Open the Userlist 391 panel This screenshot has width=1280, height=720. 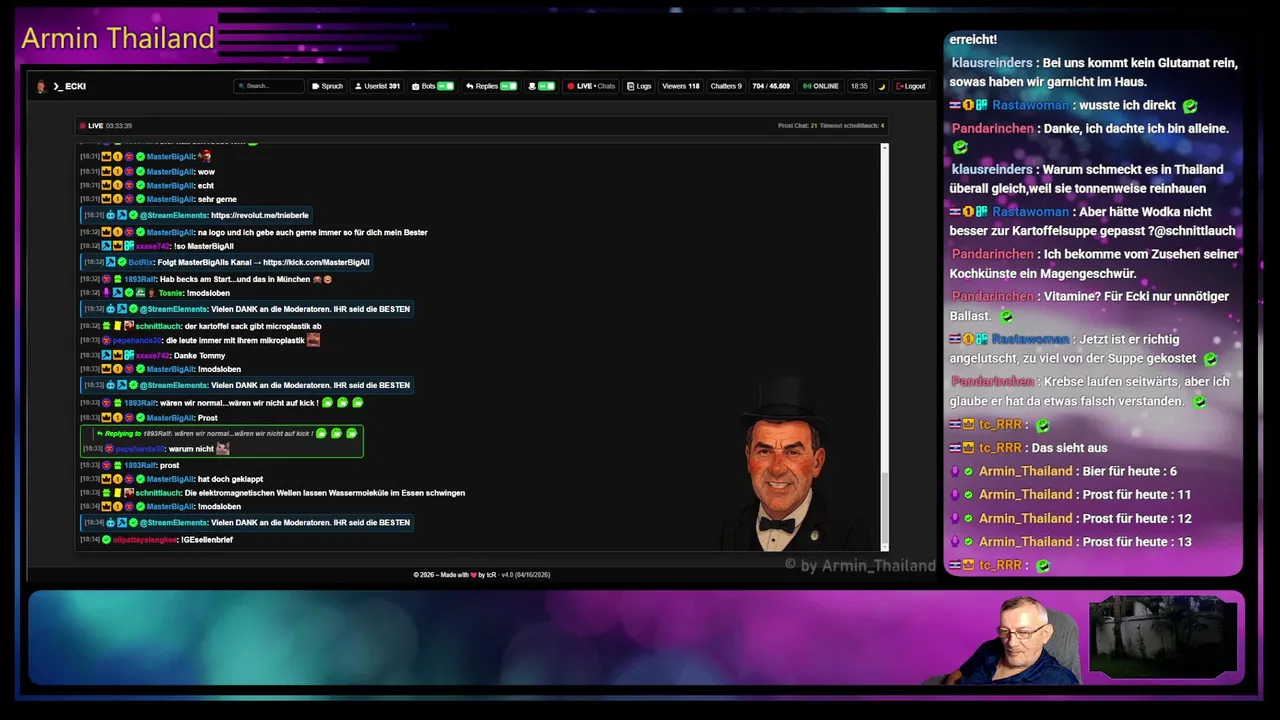point(378,86)
